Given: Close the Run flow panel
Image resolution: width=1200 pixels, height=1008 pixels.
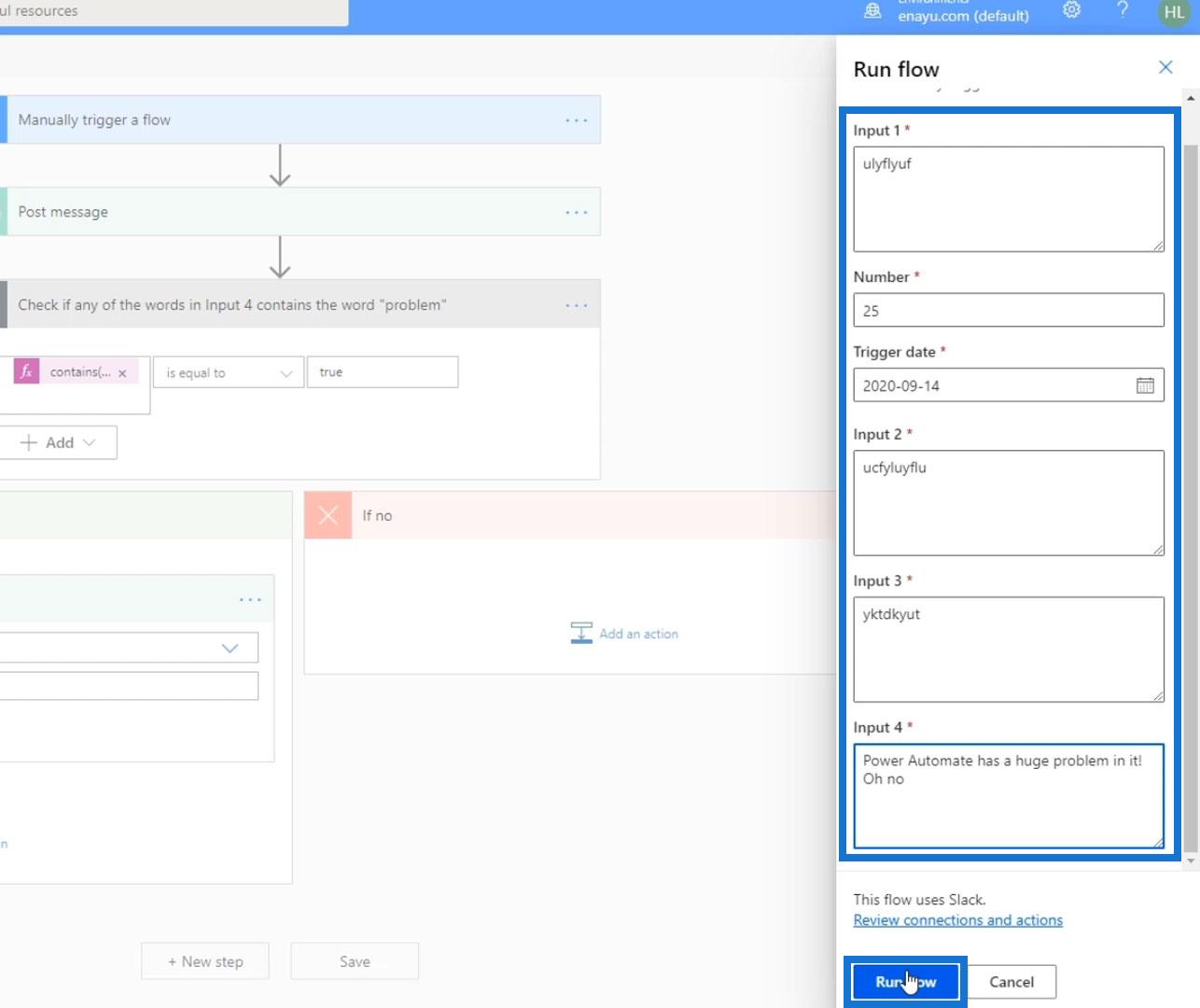Looking at the screenshot, I should (x=1165, y=67).
